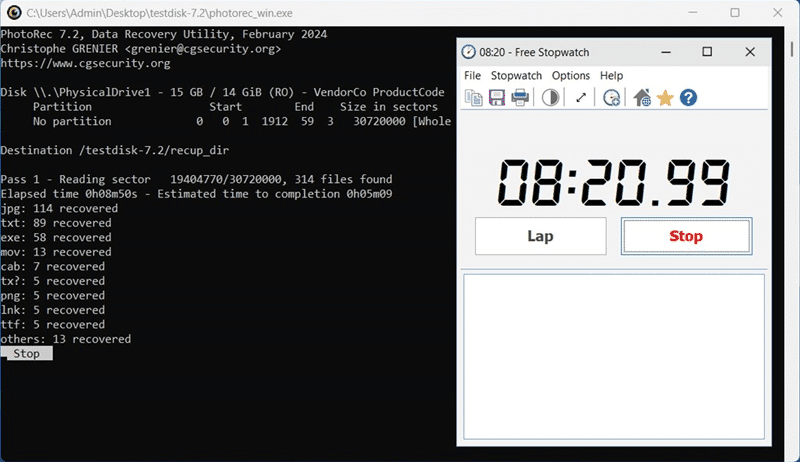This screenshot has width=800, height=462.
Task: Open the home page globe icon
Action: [x=642, y=97]
